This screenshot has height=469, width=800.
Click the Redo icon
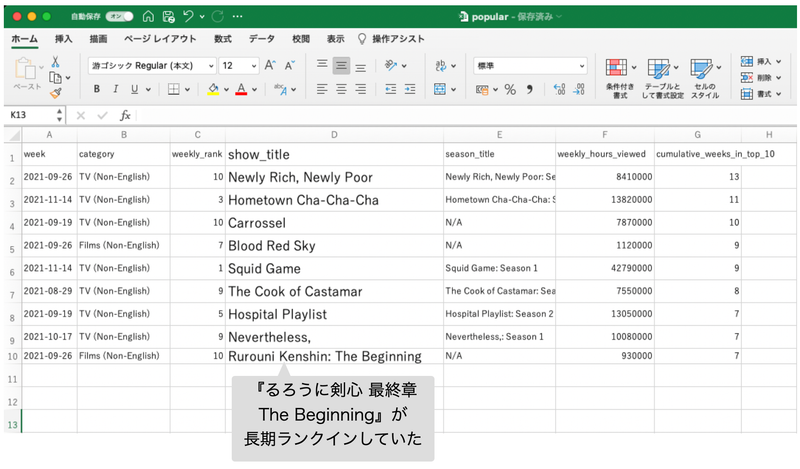coord(217,16)
